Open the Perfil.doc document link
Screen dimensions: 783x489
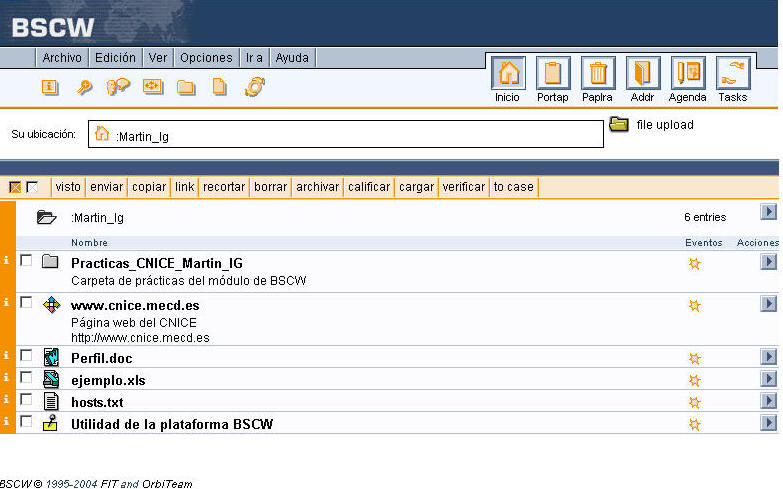tap(101, 358)
